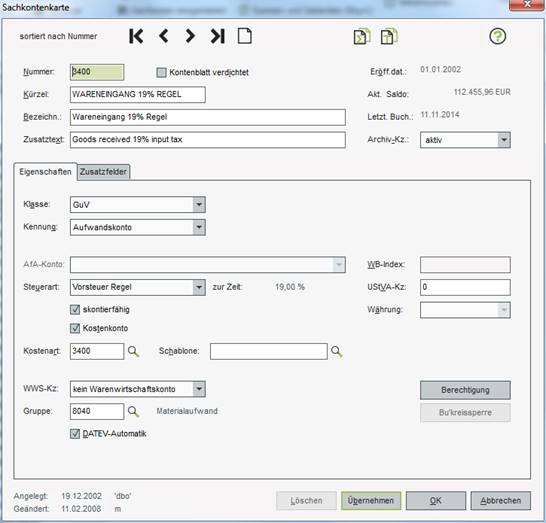Click the Übernehmen button
This screenshot has height=523, width=546.
(371, 501)
